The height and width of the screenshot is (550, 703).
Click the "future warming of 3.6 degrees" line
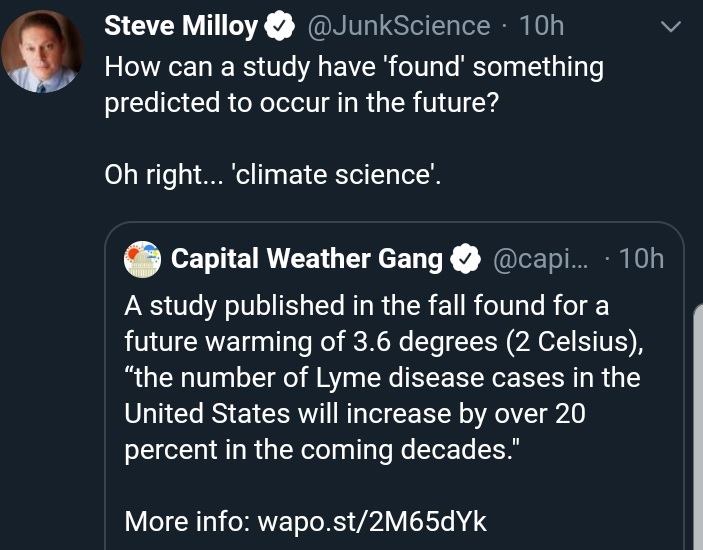[384, 340]
